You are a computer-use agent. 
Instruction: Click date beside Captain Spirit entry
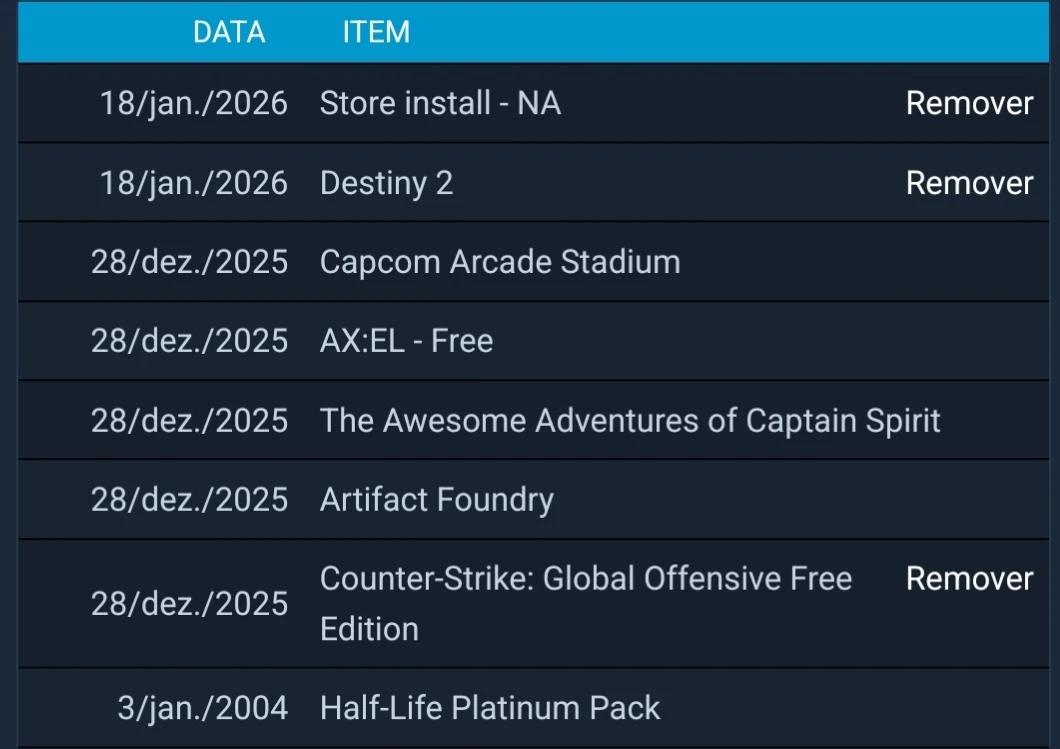[189, 420]
